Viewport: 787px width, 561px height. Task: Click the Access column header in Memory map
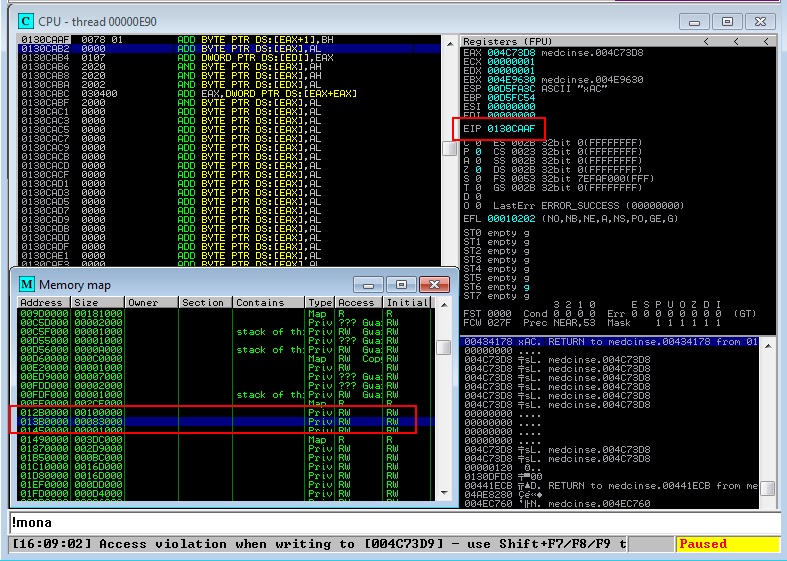[358, 303]
